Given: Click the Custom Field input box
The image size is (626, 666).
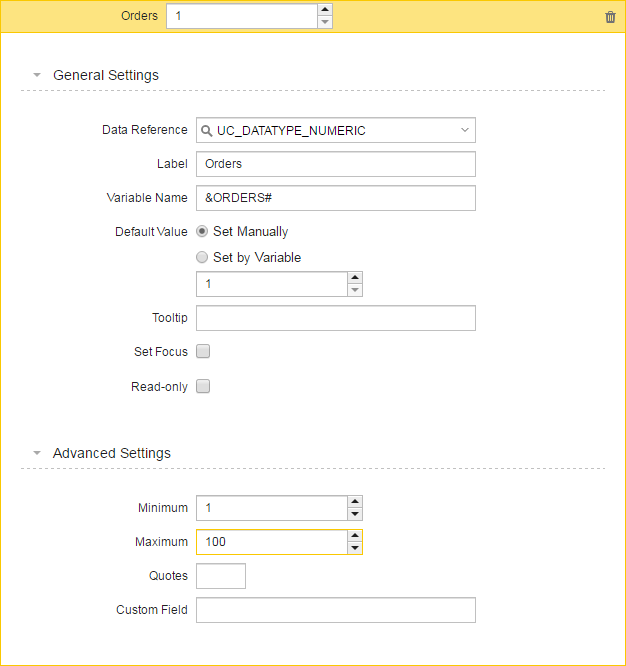Looking at the screenshot, I should (x=336, y=610).
